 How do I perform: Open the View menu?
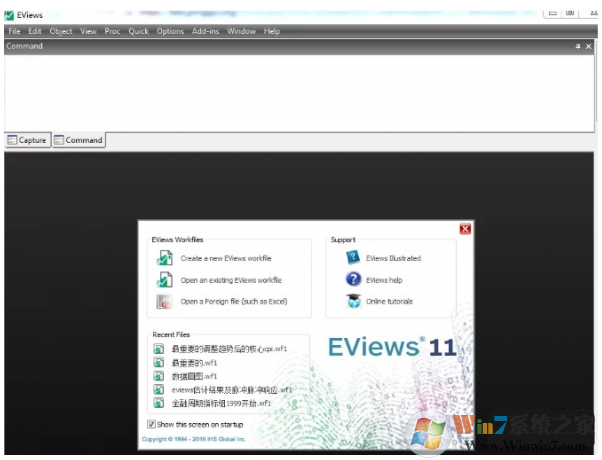tap(88, 31)
